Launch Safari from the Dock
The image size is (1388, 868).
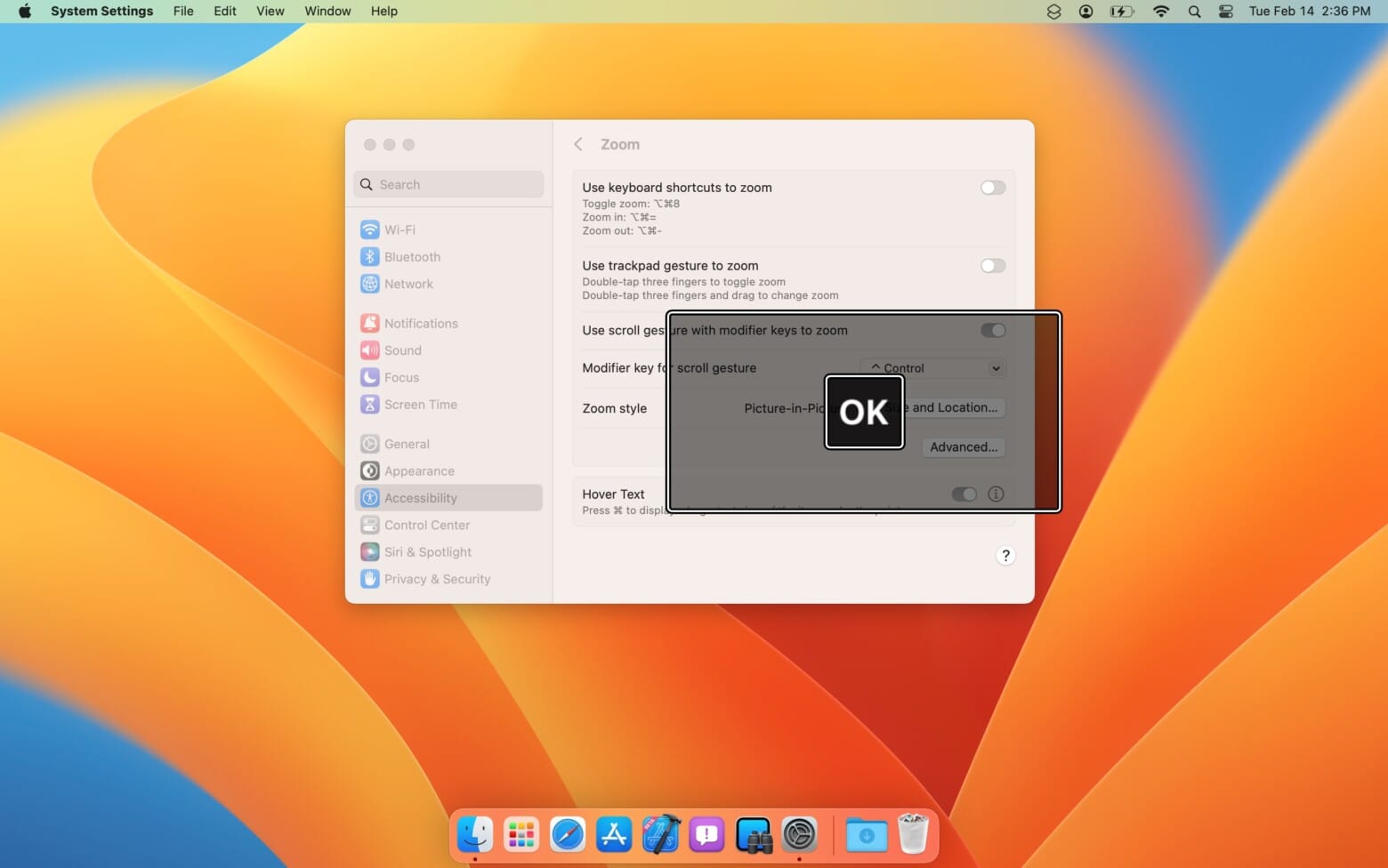(x=567, y=834)
